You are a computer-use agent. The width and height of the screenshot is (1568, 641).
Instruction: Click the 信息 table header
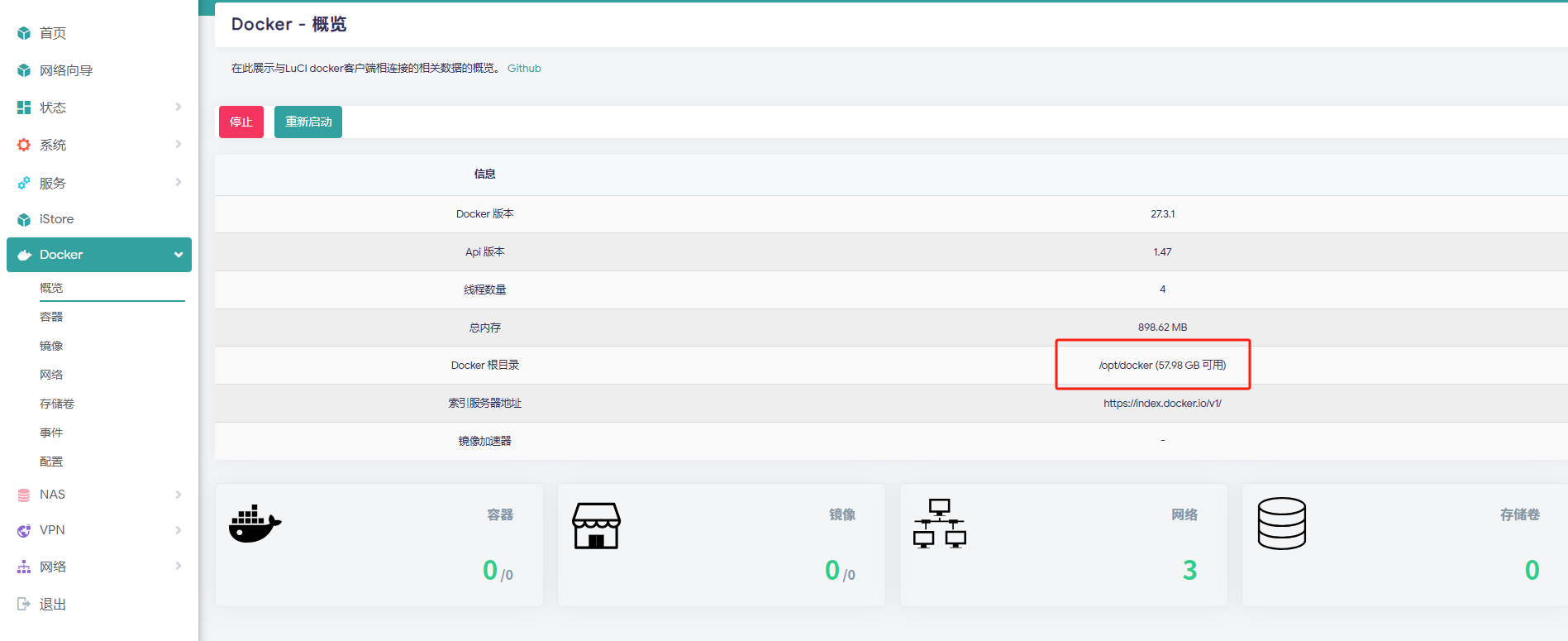485,174
